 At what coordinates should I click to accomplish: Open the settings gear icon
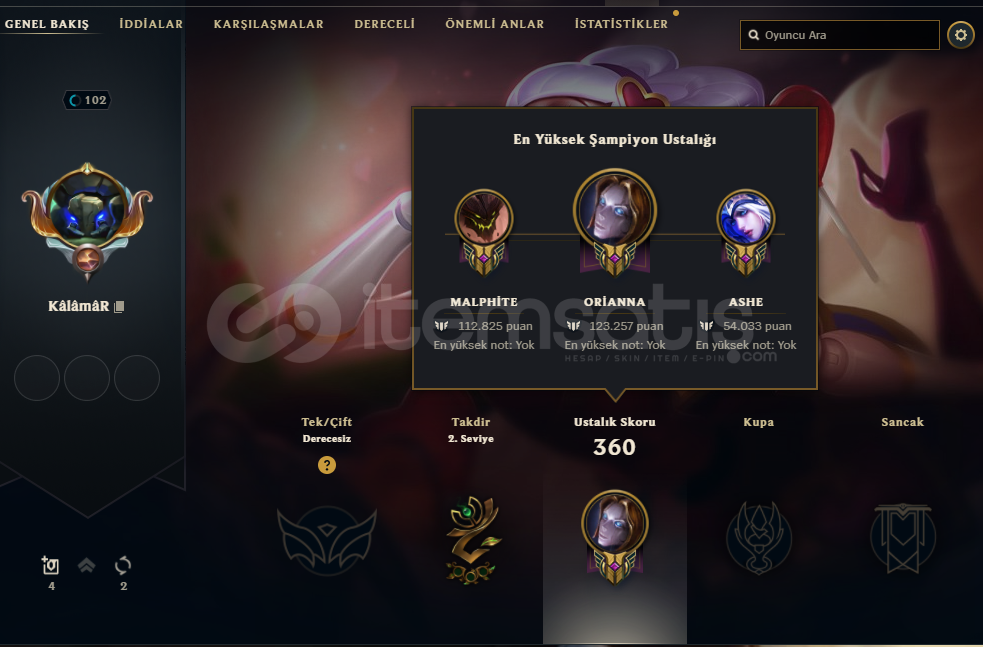[x=960, y=35]
